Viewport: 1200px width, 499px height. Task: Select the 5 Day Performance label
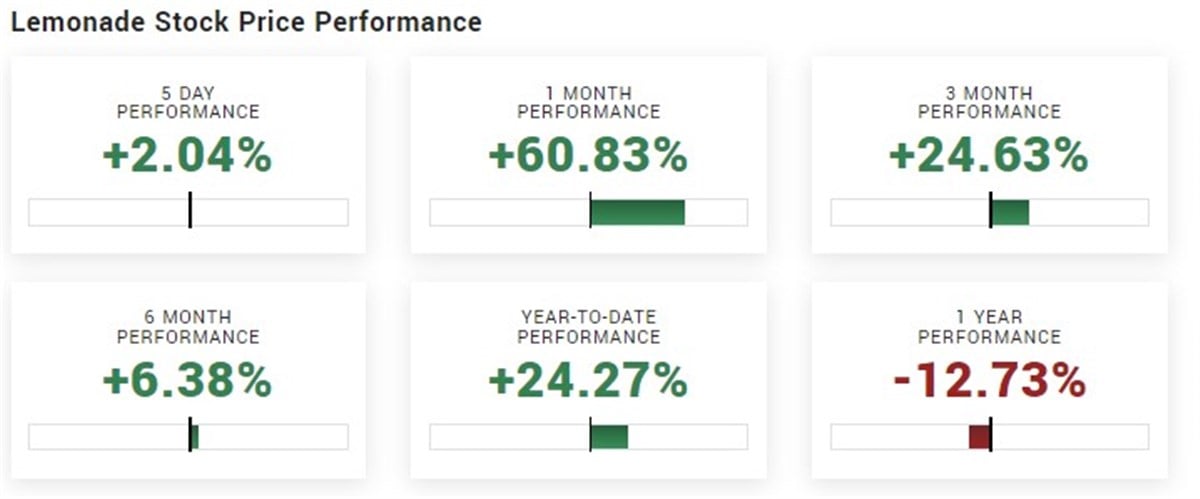click(x=188, y=101)
